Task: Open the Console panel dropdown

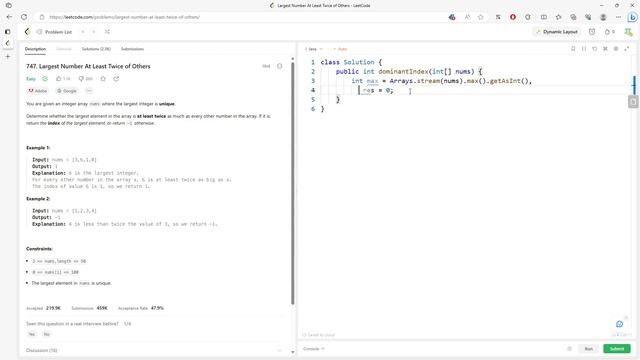Action: click(313, 349)
